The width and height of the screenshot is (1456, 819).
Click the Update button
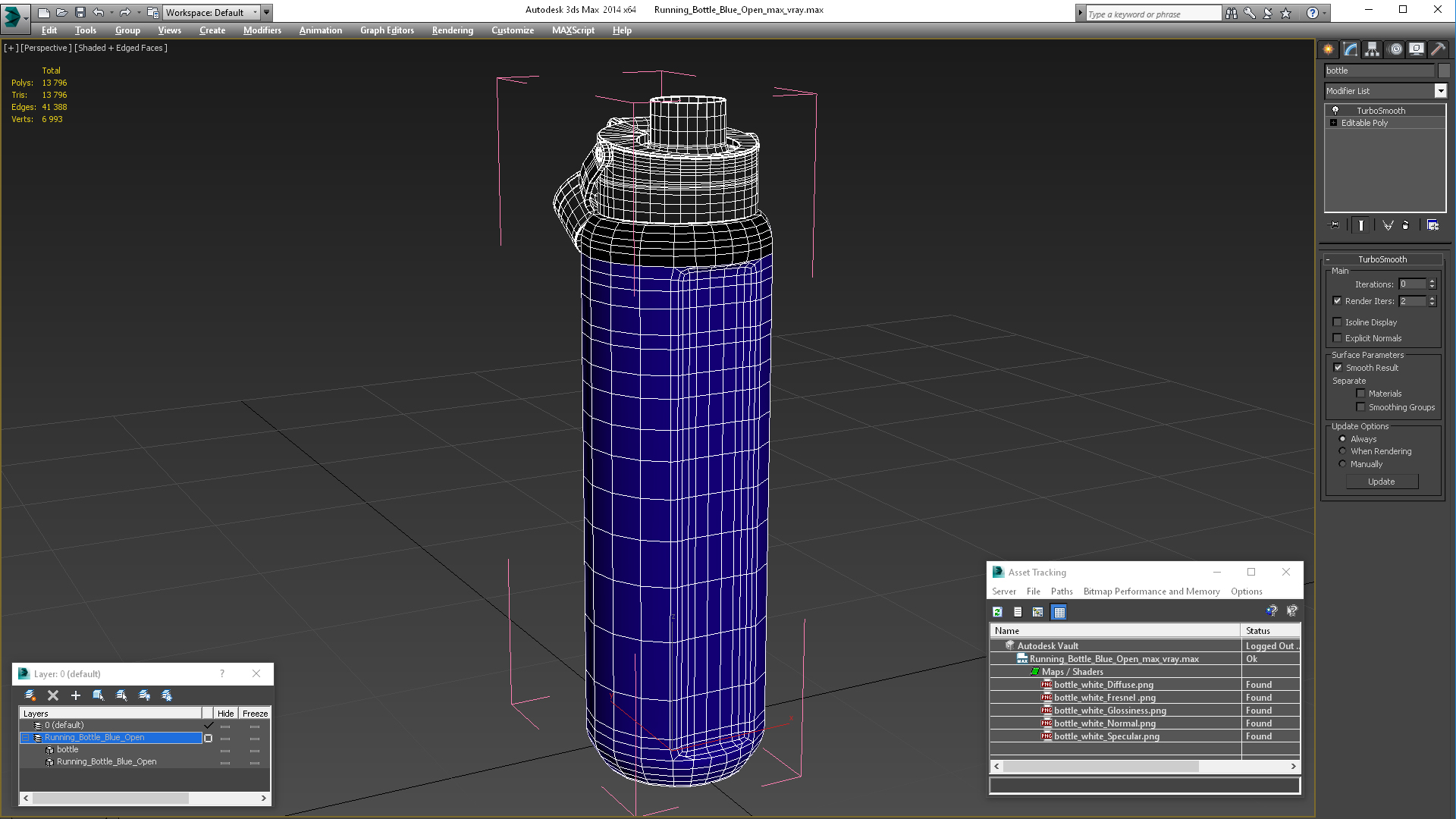(x=1382, y=482)
